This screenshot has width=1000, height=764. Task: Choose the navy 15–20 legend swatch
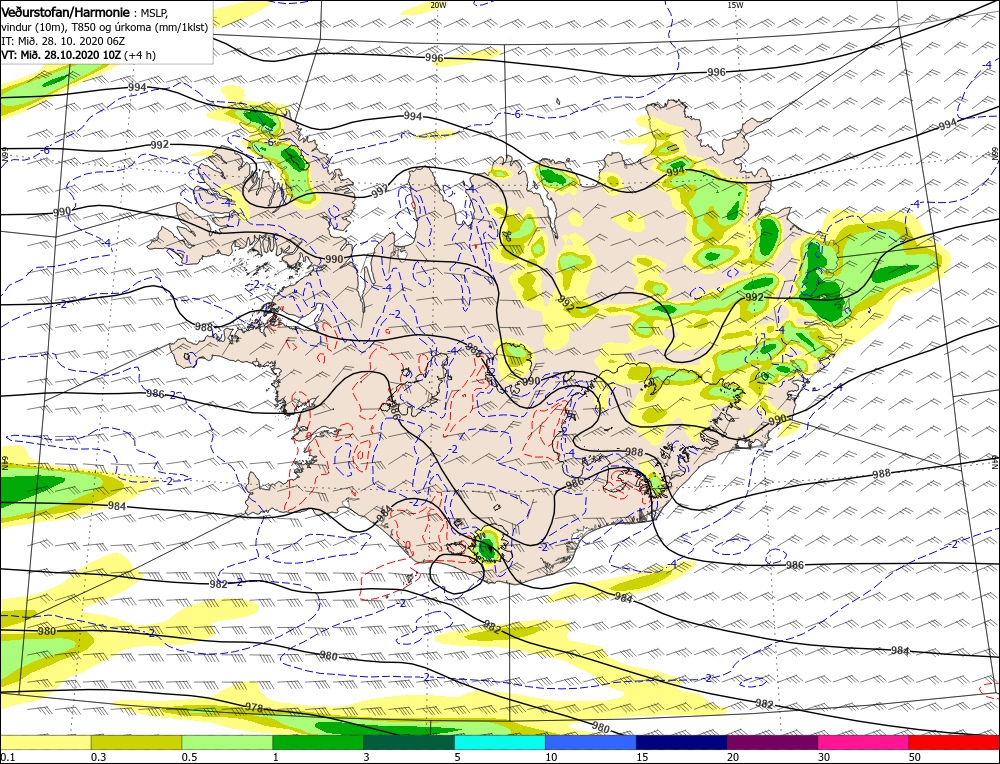(682, 742)
